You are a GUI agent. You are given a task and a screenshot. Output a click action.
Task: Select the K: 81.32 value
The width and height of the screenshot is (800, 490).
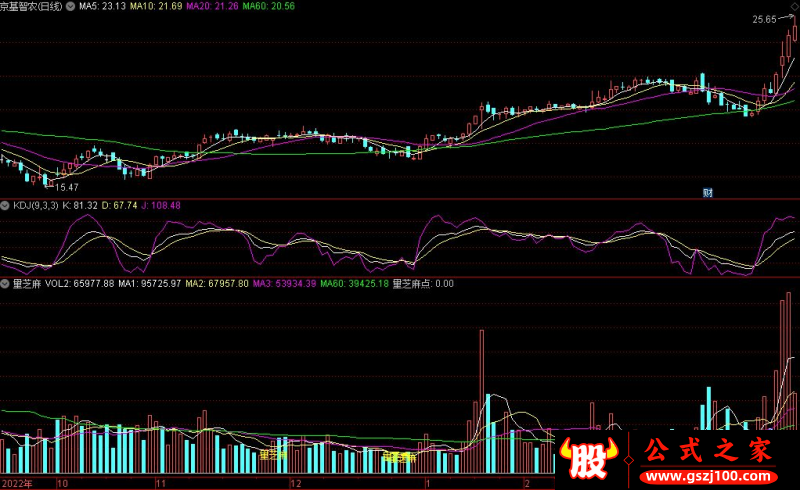click(x=80, y=206)
